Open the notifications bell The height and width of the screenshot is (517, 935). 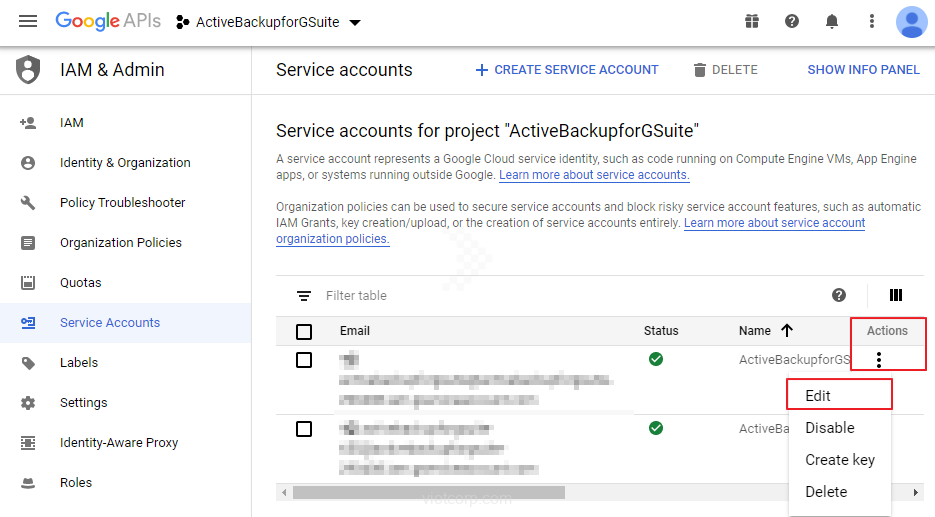coord(832,22)
